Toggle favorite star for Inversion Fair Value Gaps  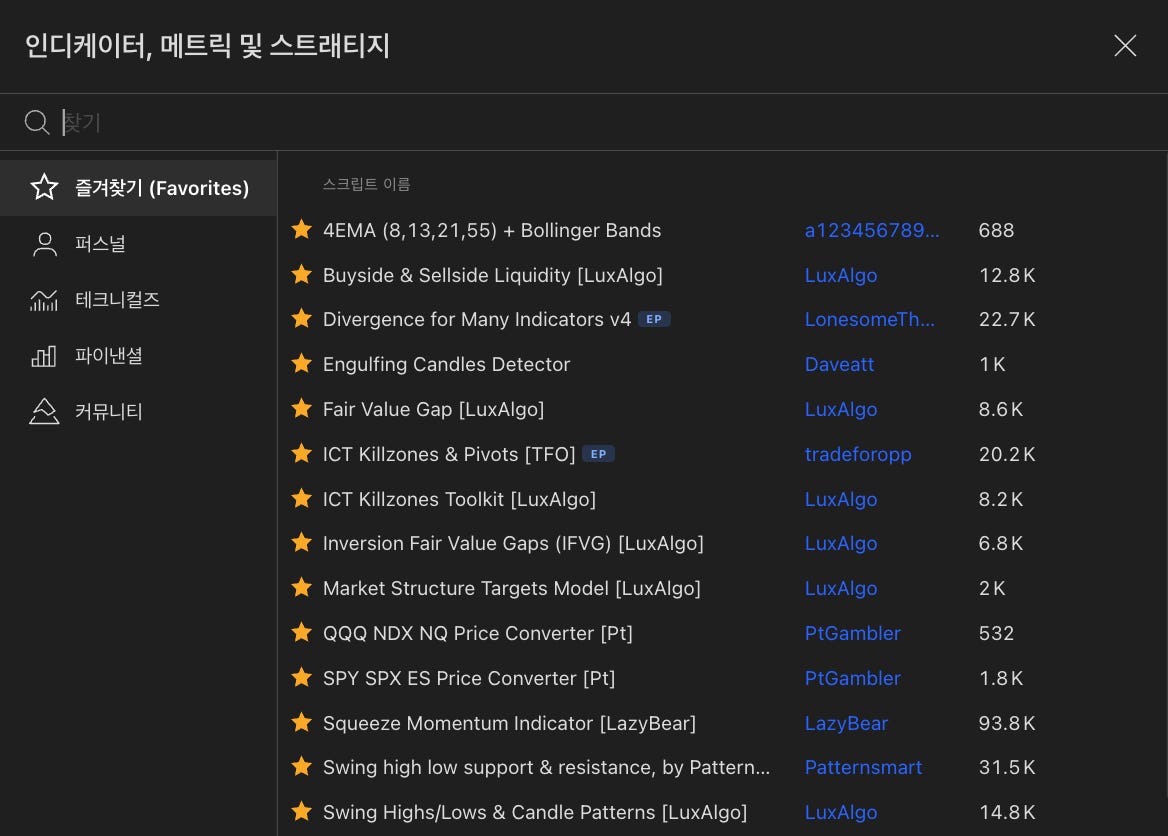coord(302,543)
